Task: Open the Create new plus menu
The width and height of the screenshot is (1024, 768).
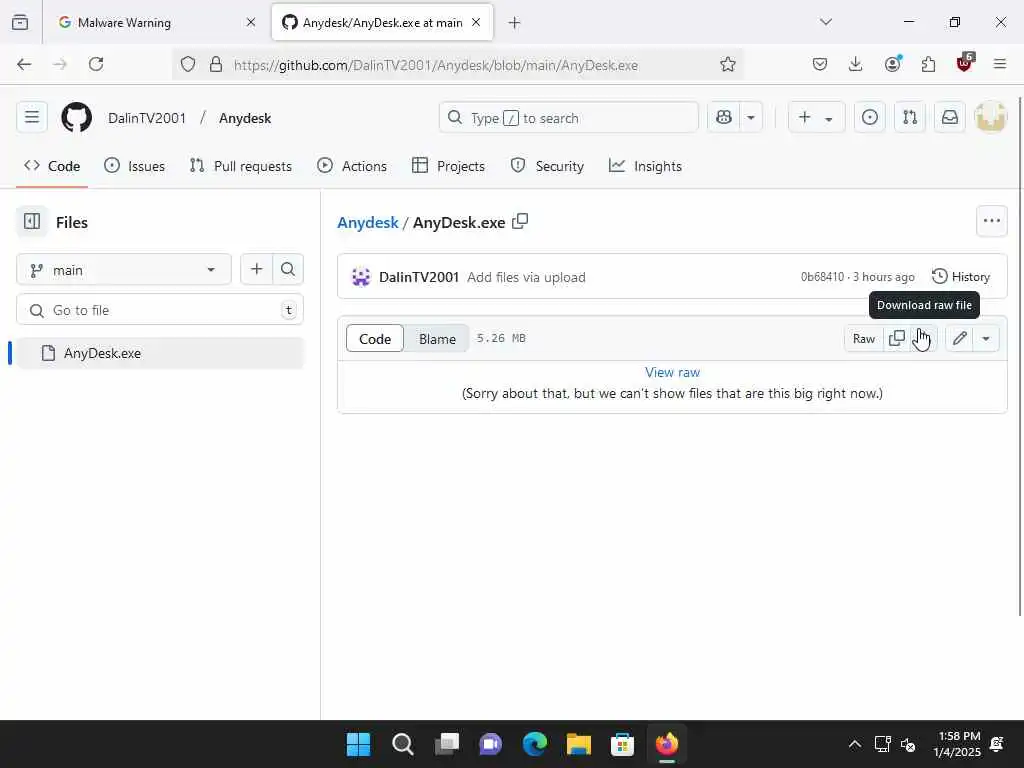Action: tap(816, 118)
